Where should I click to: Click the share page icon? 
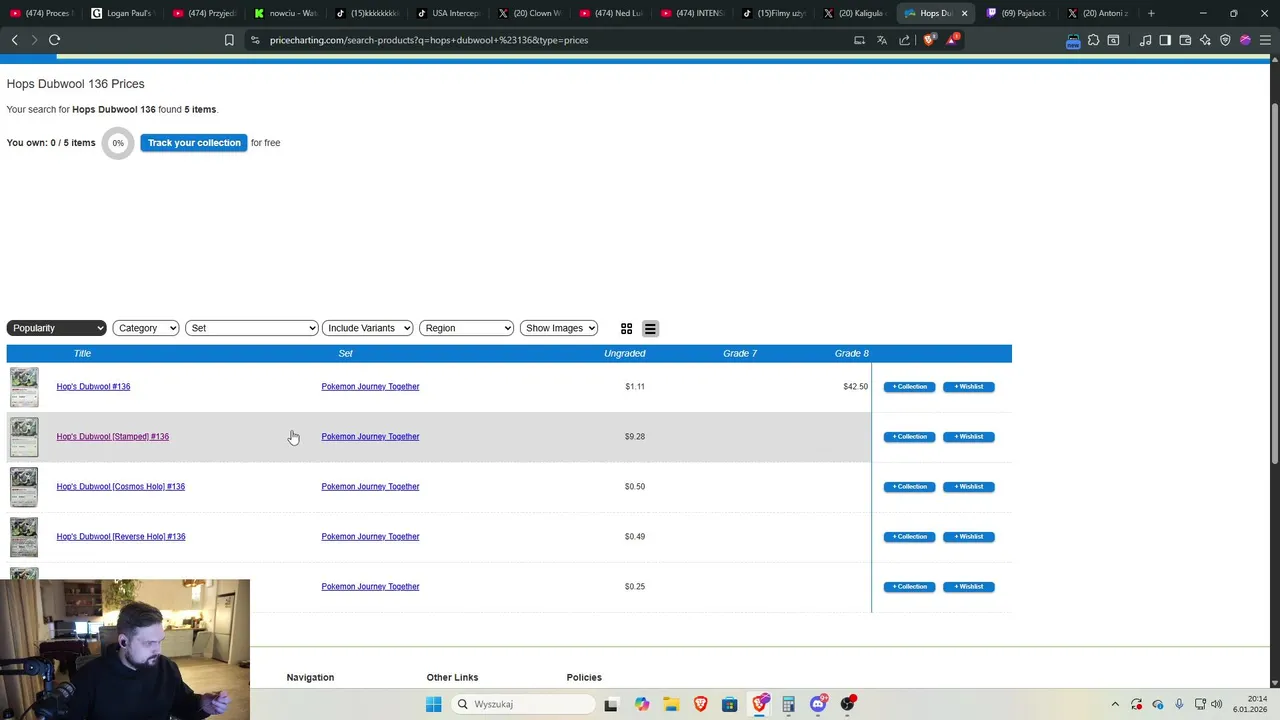coord(905,40)
